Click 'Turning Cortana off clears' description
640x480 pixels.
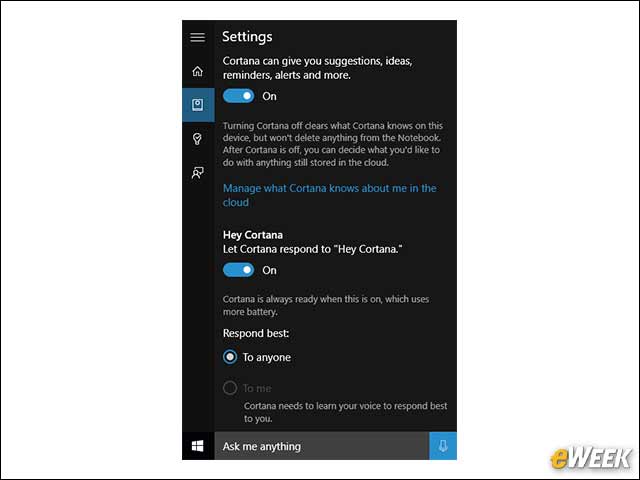pos(333,144)
